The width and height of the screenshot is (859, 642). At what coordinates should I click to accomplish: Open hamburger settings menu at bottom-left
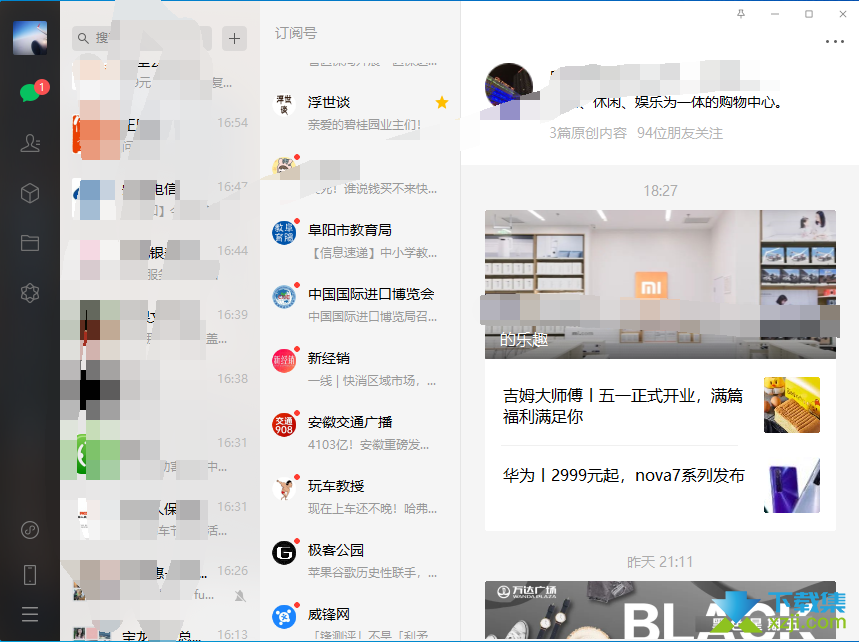pos(30,614)
